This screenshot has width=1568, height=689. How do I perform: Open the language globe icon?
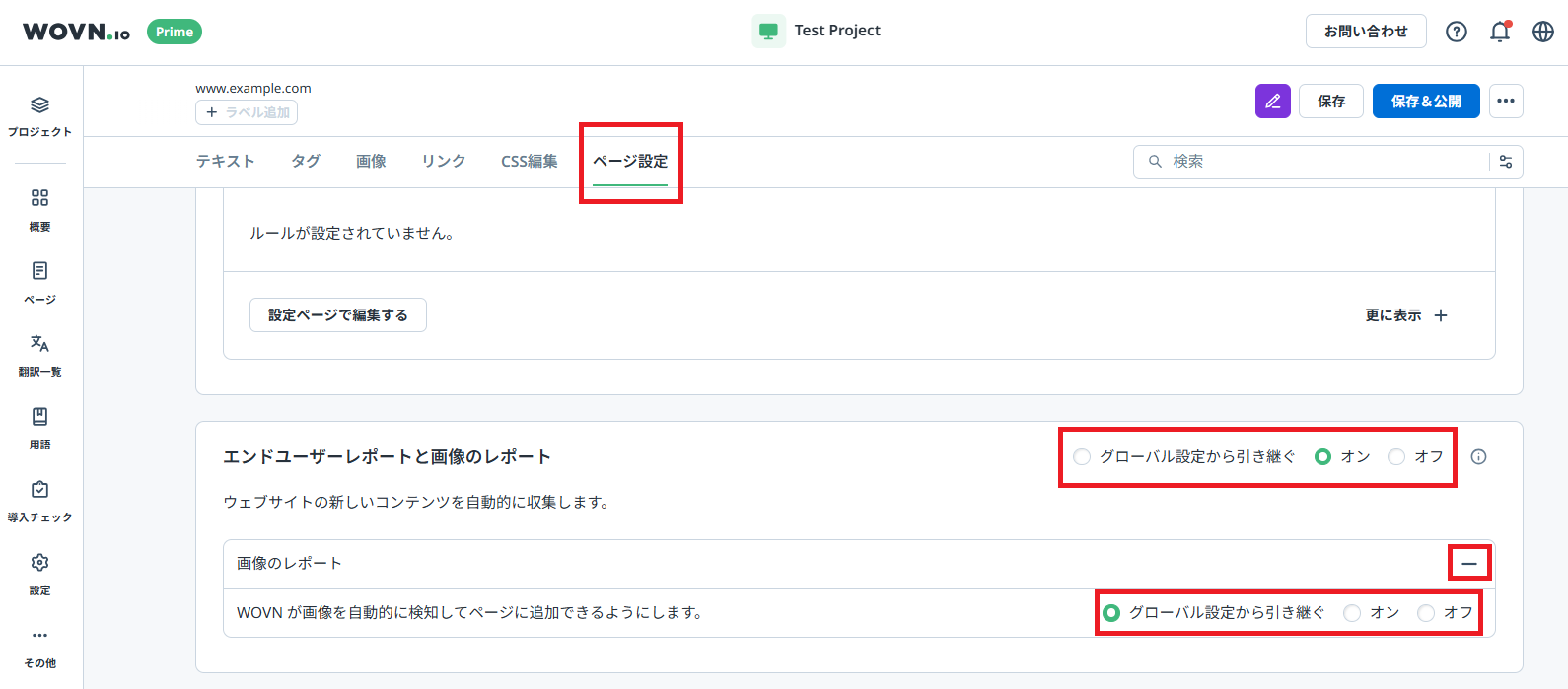(1542, 32)
